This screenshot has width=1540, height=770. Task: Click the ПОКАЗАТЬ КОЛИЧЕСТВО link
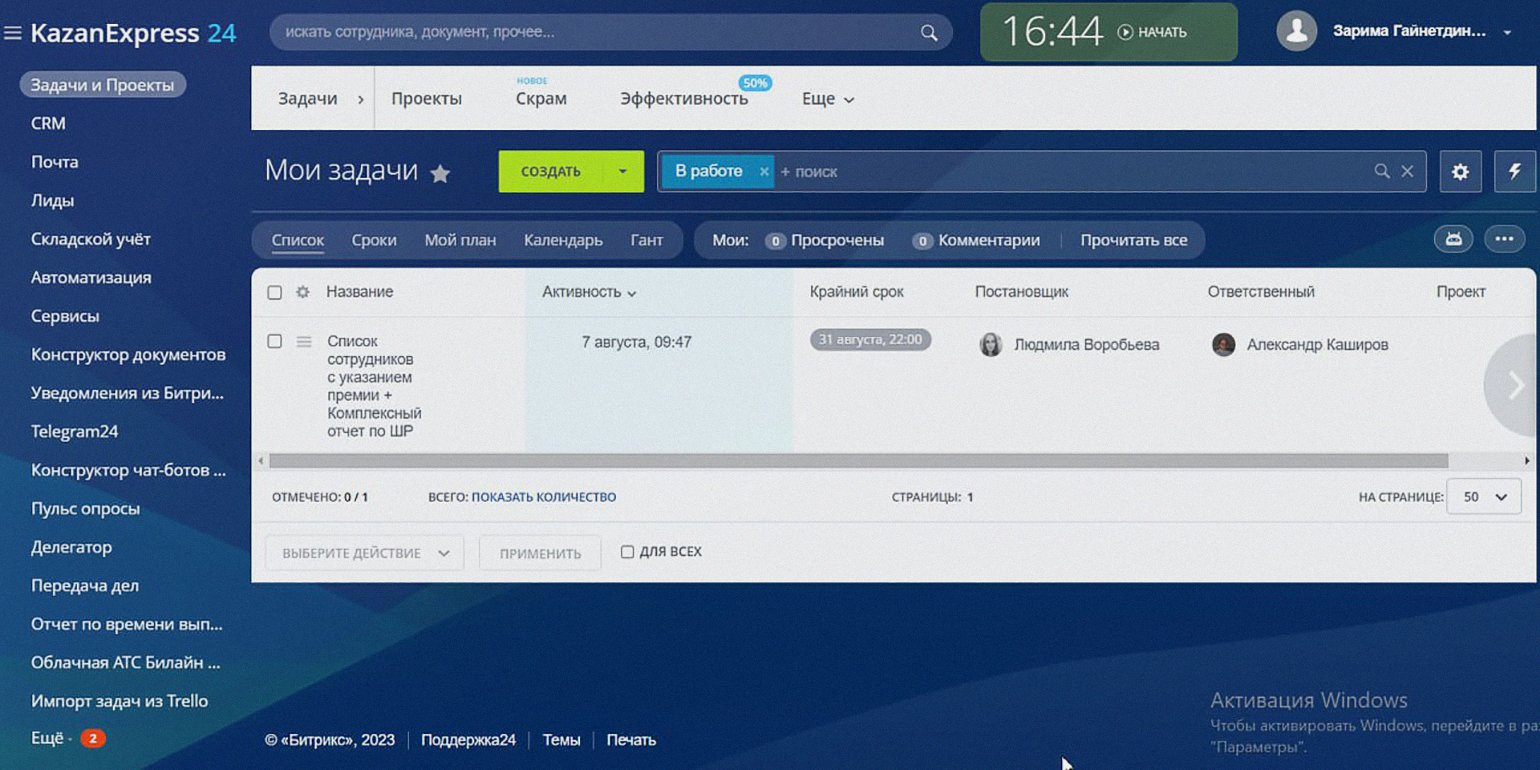coord(543,497)
